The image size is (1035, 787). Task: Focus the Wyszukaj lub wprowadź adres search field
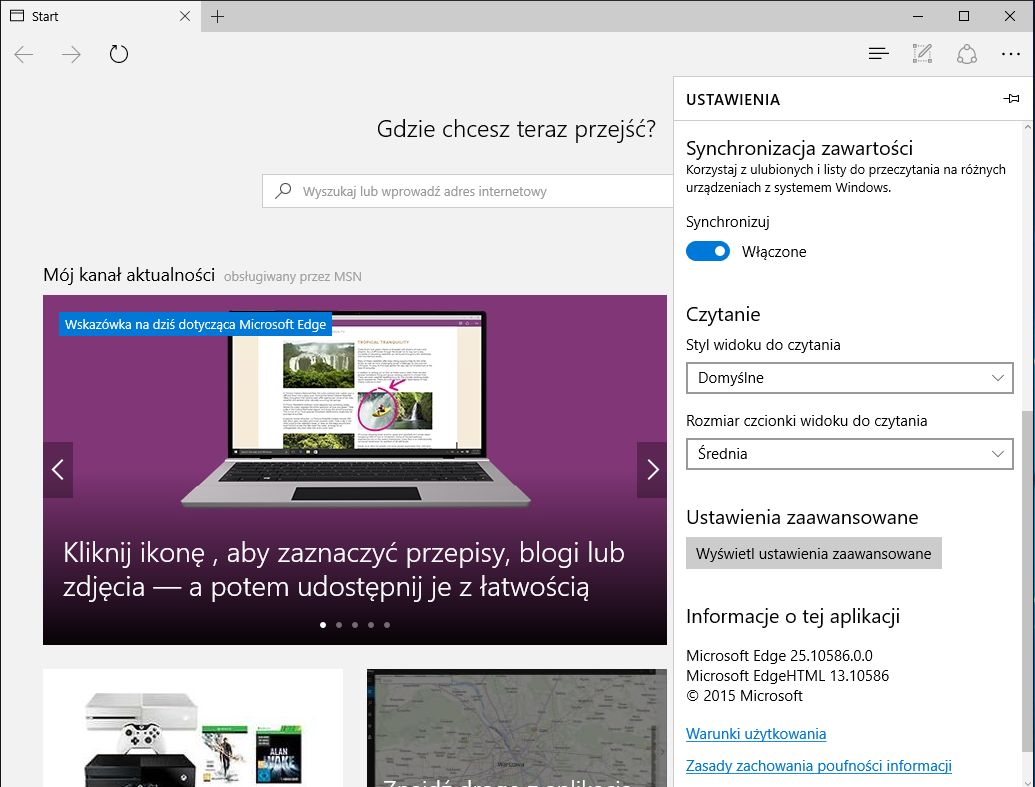(x=467, y=191)
